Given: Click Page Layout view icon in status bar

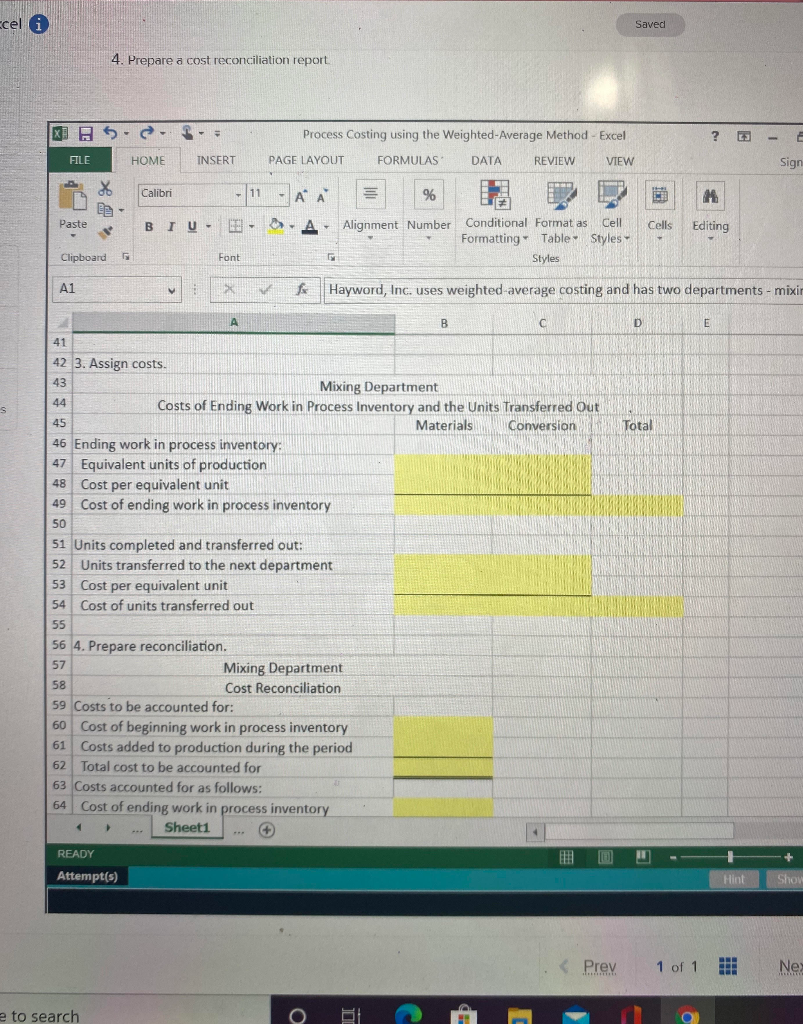Looking at the screenshot, I should point(605,857).
